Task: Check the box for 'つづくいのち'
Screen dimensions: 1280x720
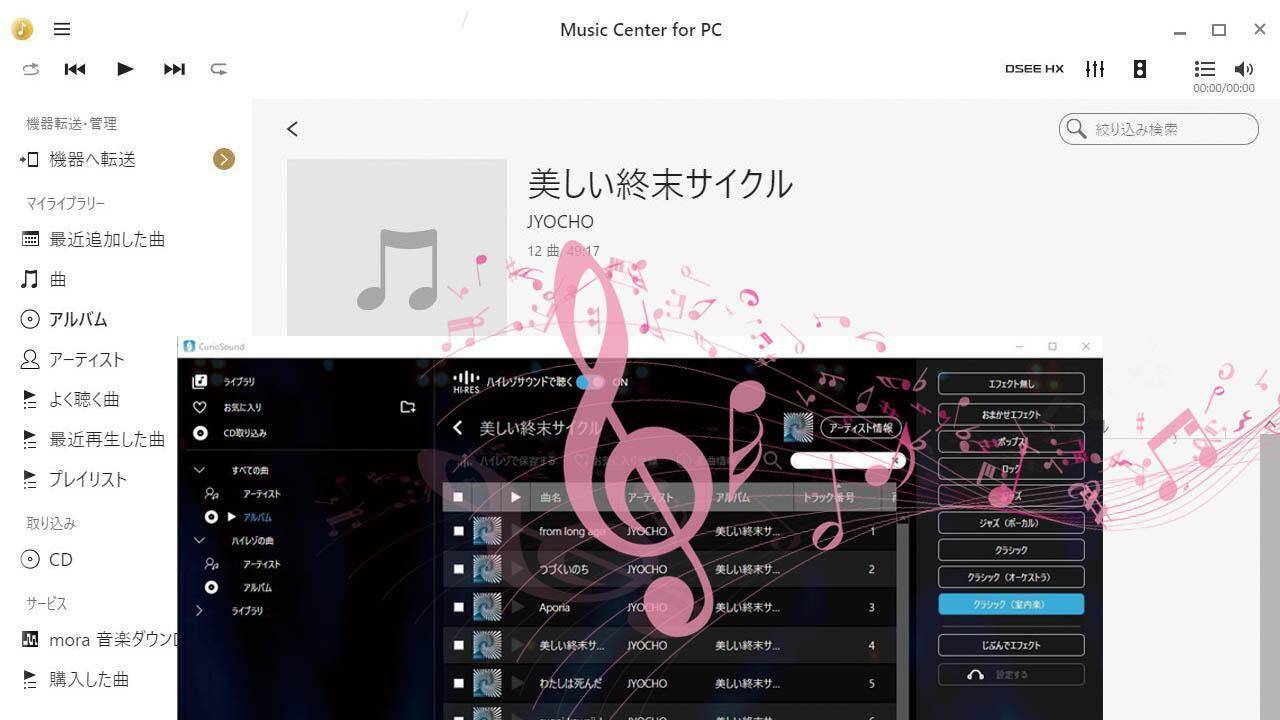Action: pos(458,569)
